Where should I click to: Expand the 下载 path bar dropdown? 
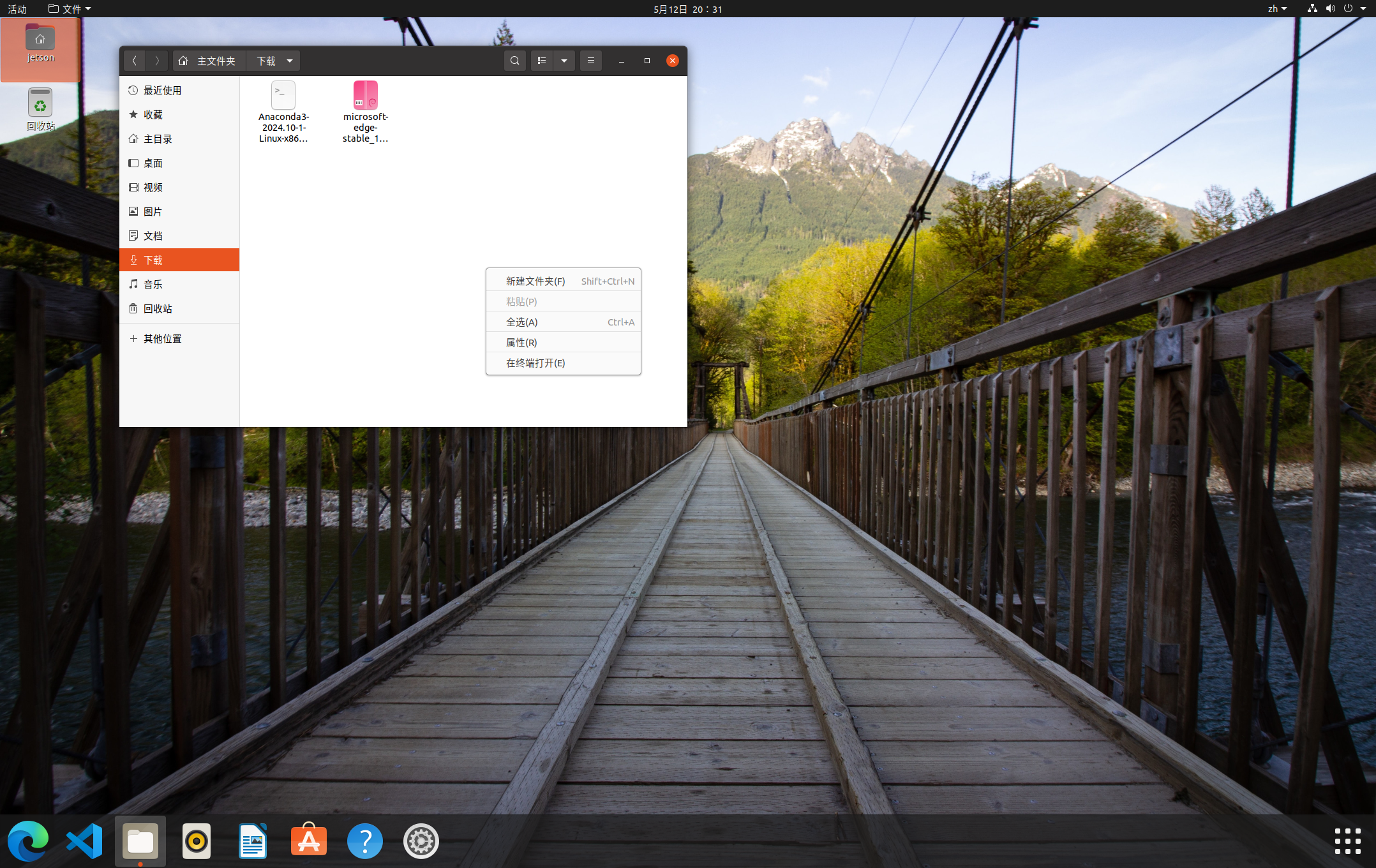click(x=290, y=61)
